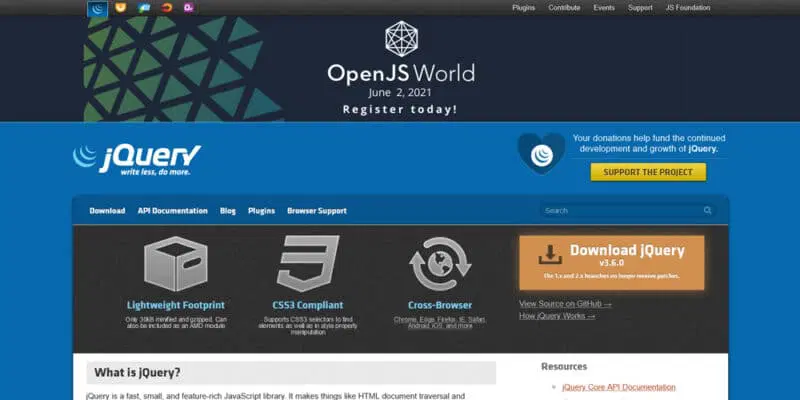Go to Download in the navigation bar
Viewport: 800px width, 400px height.
click(x=107, y=211)
